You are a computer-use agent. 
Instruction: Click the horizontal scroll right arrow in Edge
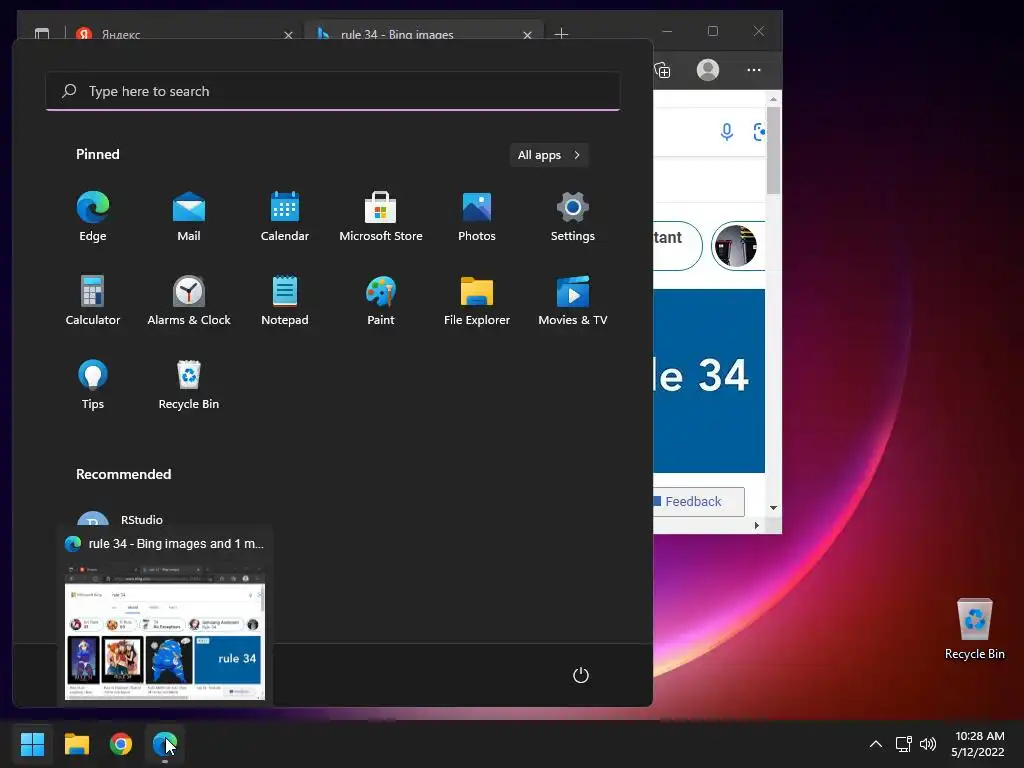(x=757, y=525)
